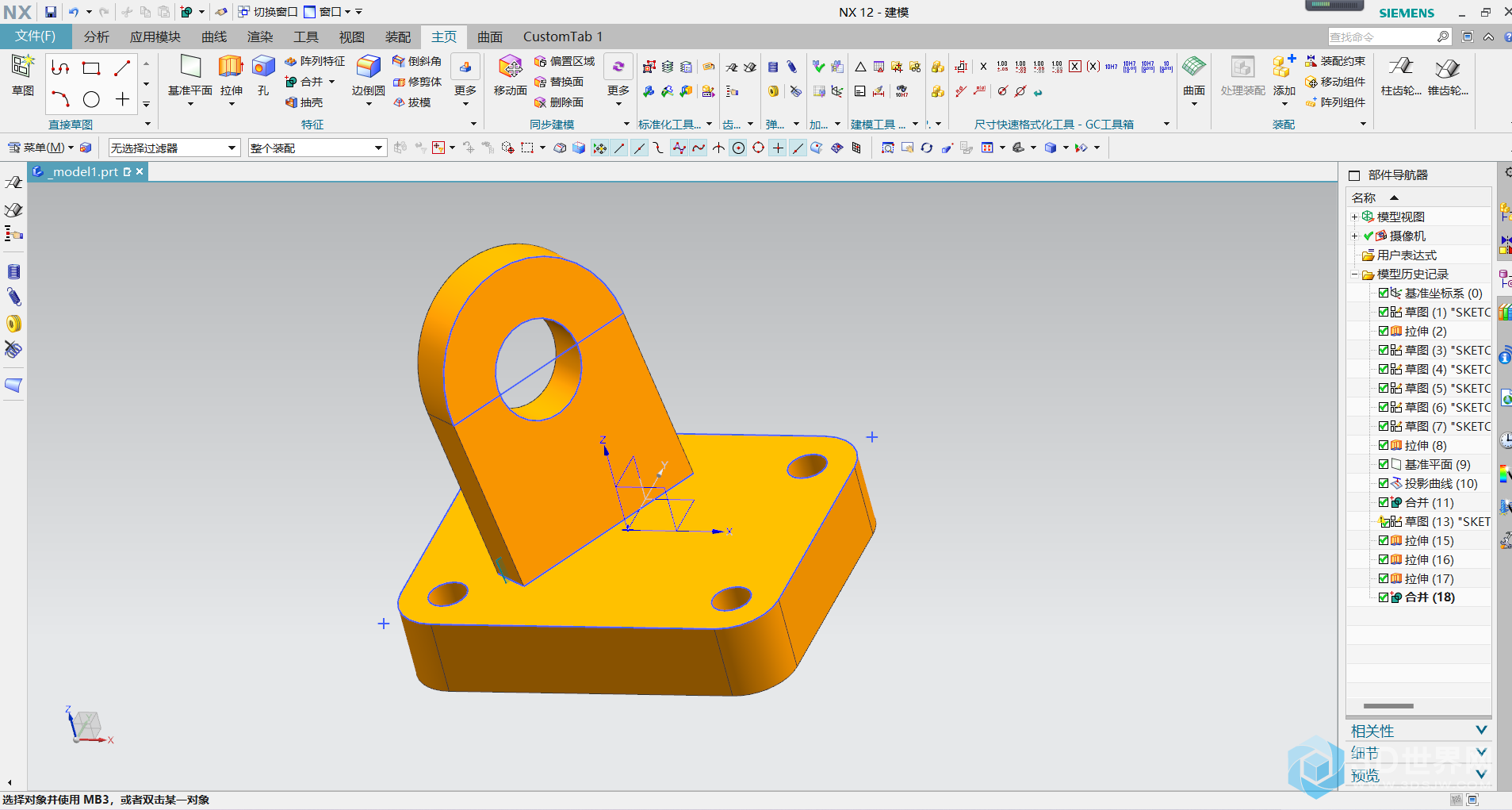Switch to the CustomTab 1 tab

(x=563, y=36)
